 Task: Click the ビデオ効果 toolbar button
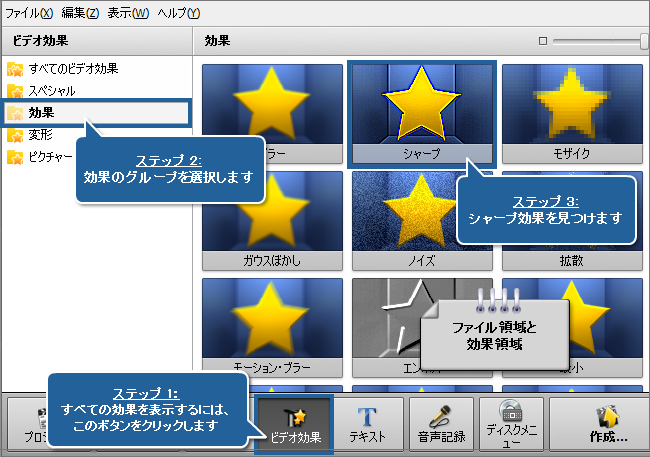click(x=294, y=425)
